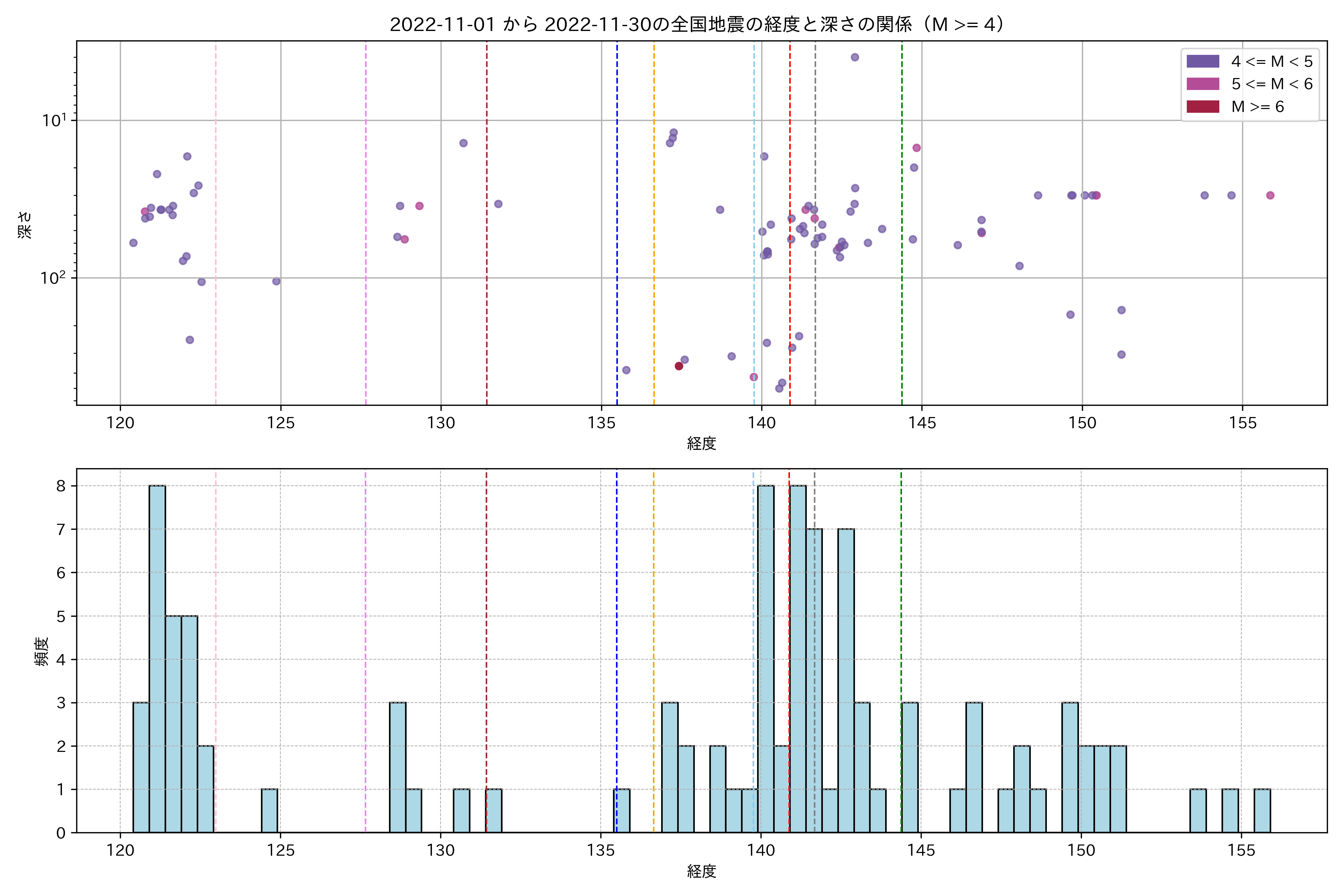
Task: Click the dark red M >= 6 legend swatch
Action: (1203, 107)
